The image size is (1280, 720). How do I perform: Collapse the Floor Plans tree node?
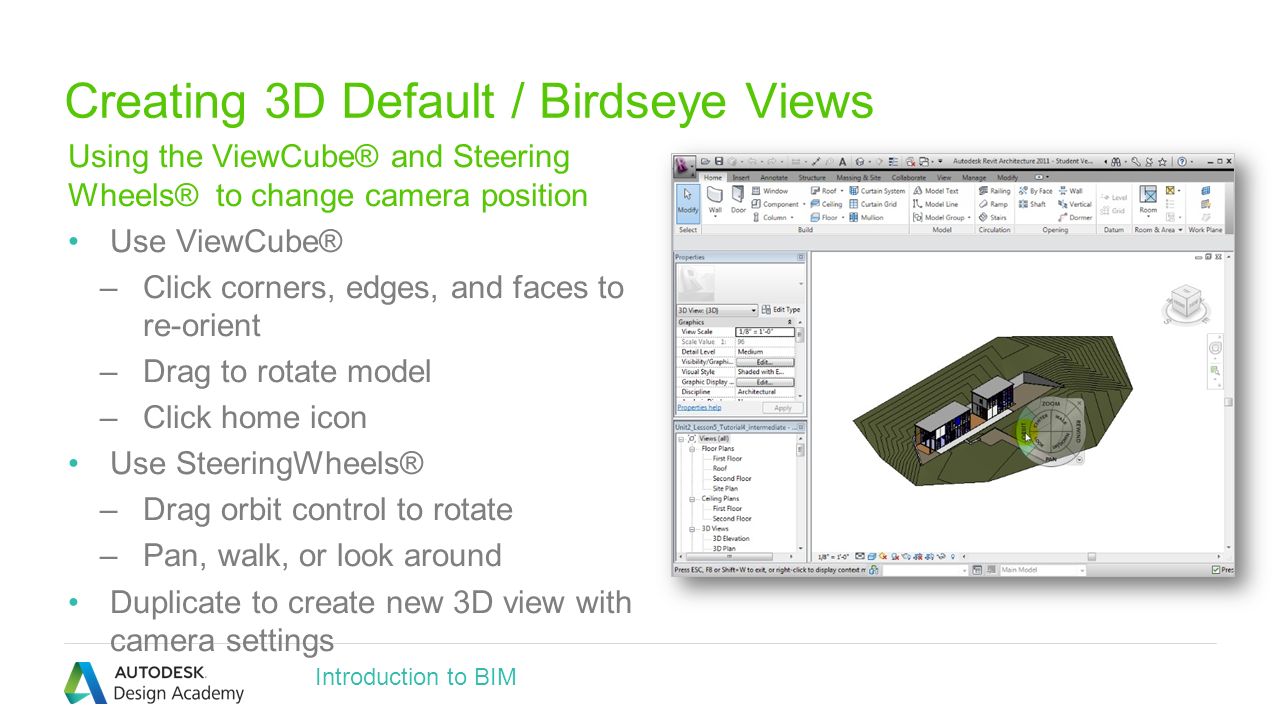click(692, 449)
